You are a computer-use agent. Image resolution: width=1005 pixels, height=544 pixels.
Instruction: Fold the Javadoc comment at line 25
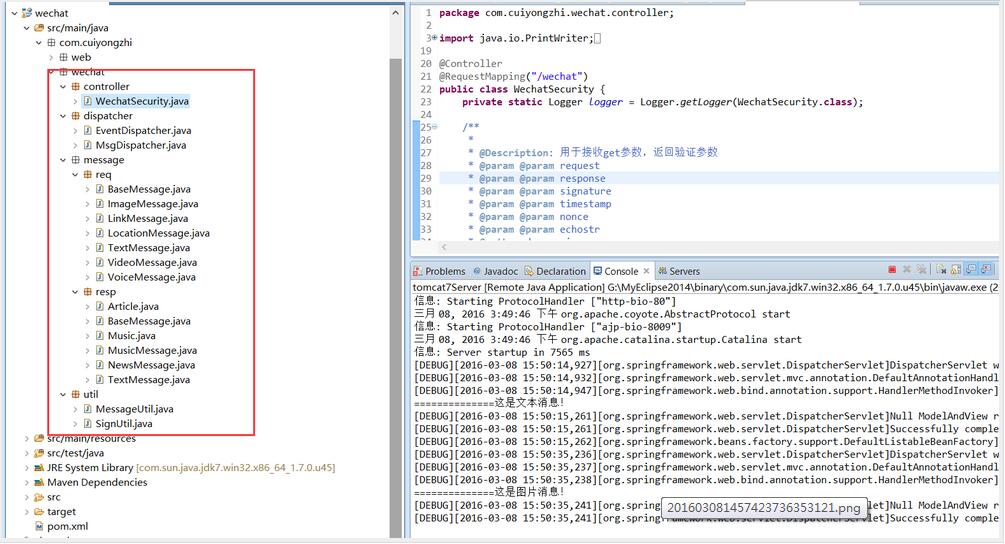click(435, 127)
